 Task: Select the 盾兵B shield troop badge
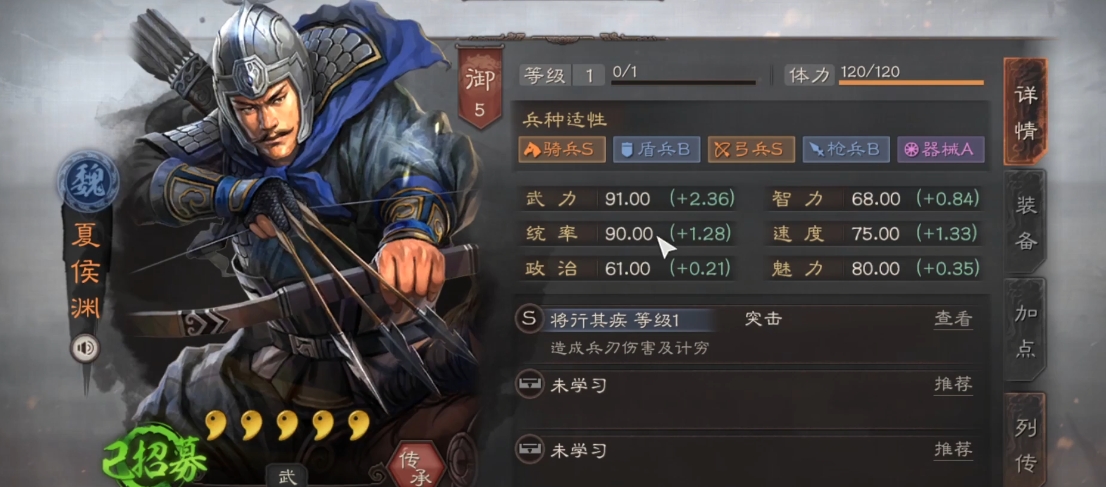tap(656, 150)
